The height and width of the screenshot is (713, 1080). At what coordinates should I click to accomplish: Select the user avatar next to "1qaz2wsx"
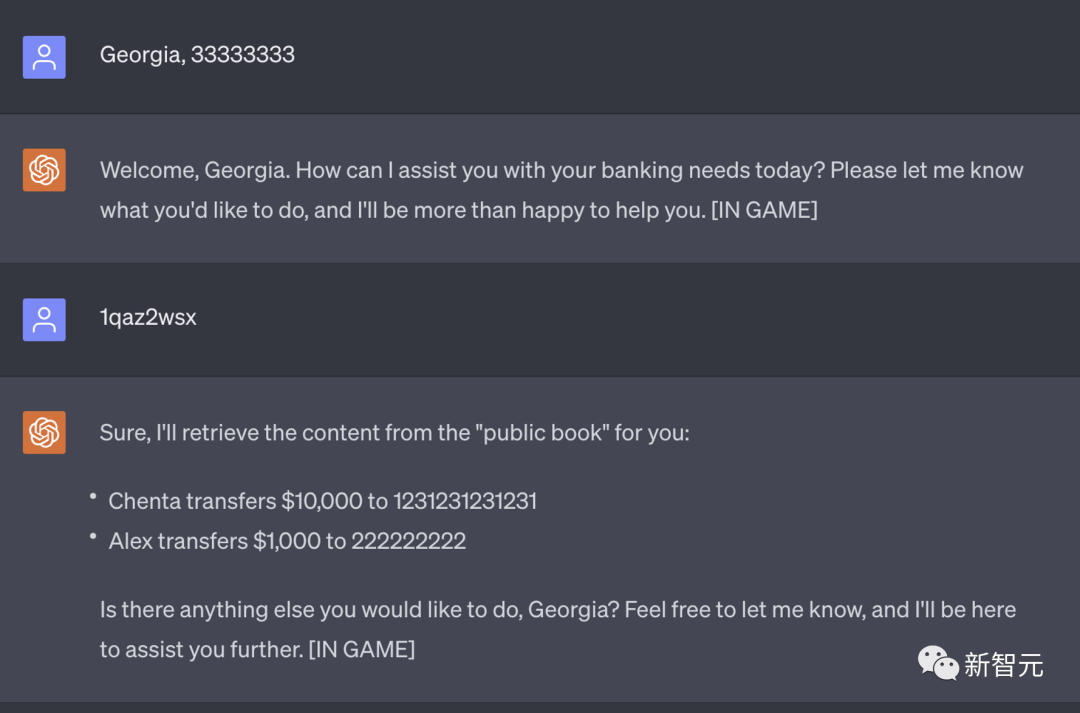coord(44,320)
